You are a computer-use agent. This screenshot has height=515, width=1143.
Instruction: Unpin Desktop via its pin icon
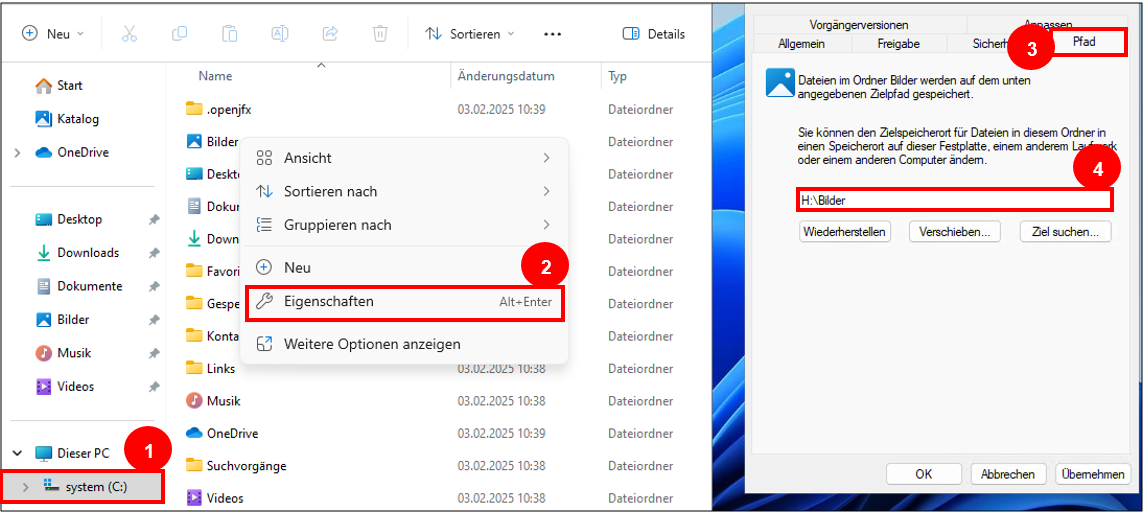[x=154, y=220]
